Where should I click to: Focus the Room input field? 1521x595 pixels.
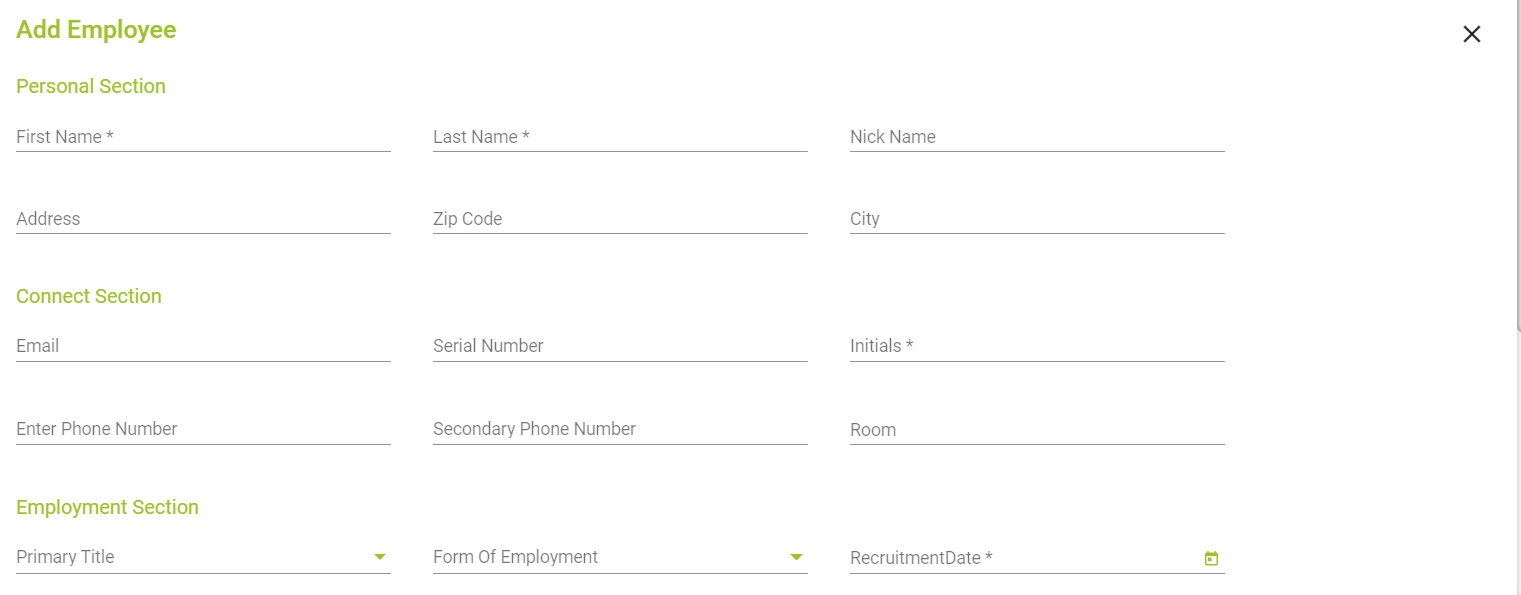point(1037,430)
